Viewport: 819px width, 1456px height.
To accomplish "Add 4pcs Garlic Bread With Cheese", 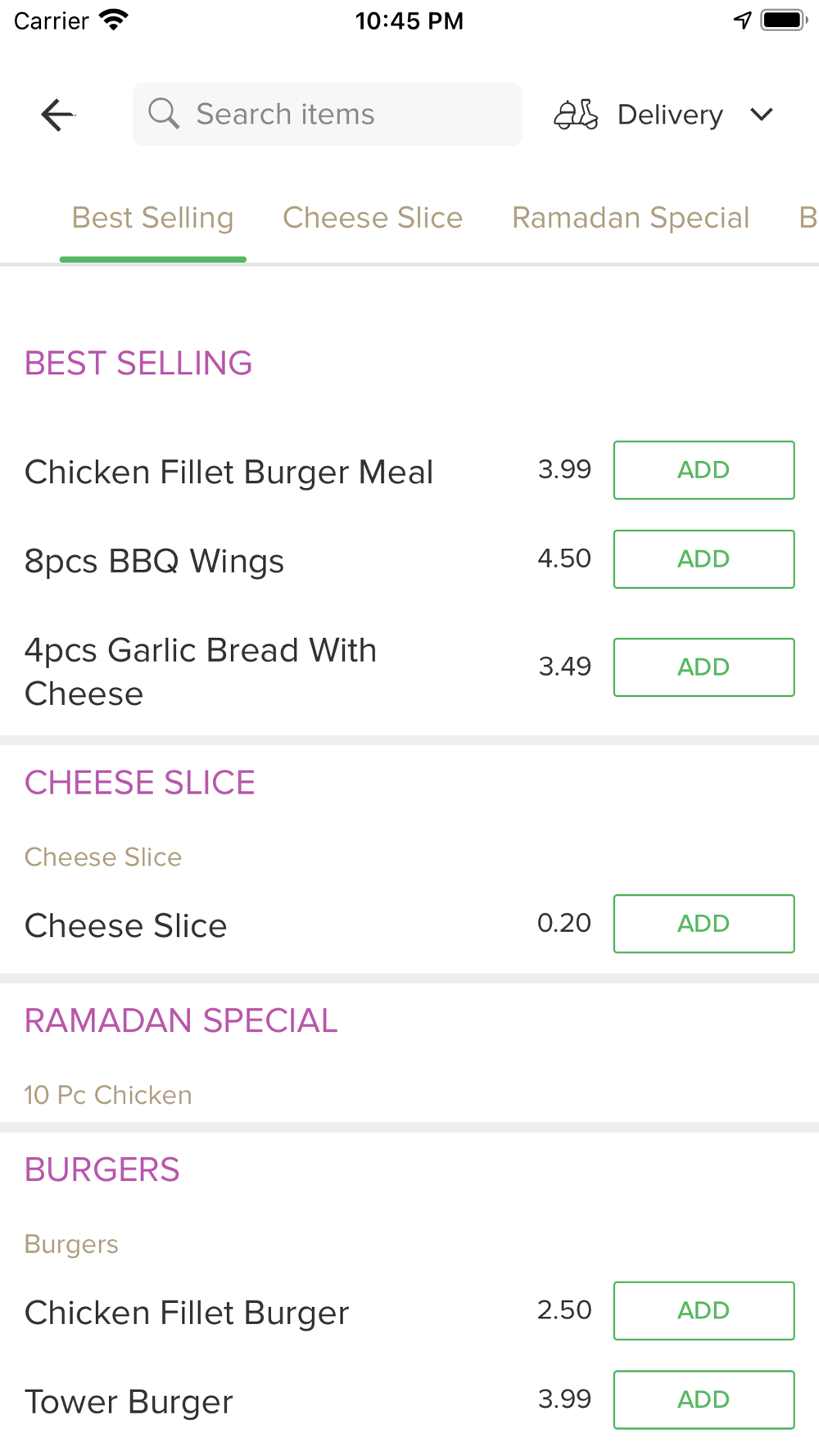I will click(704, 667).
